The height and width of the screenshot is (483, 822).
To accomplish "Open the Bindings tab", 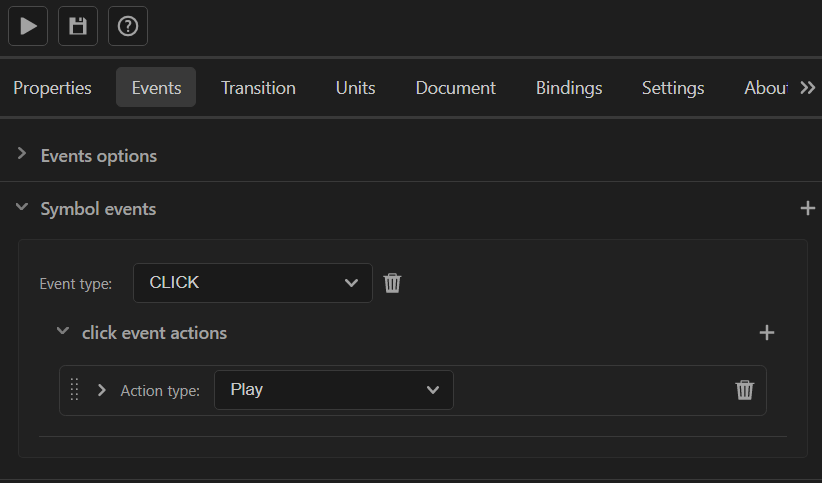I will [569, 88].
